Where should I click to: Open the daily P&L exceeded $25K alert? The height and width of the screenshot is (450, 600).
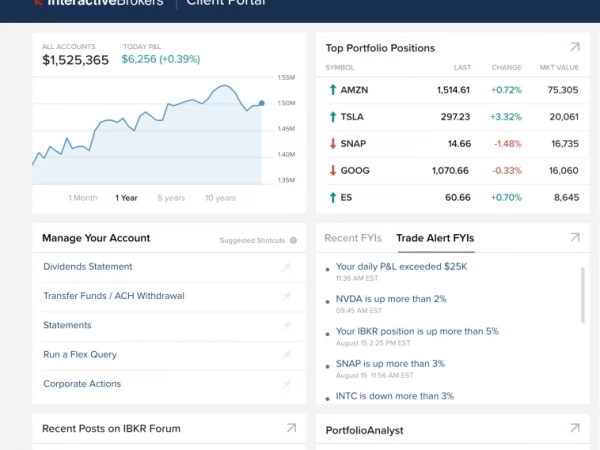401,266
